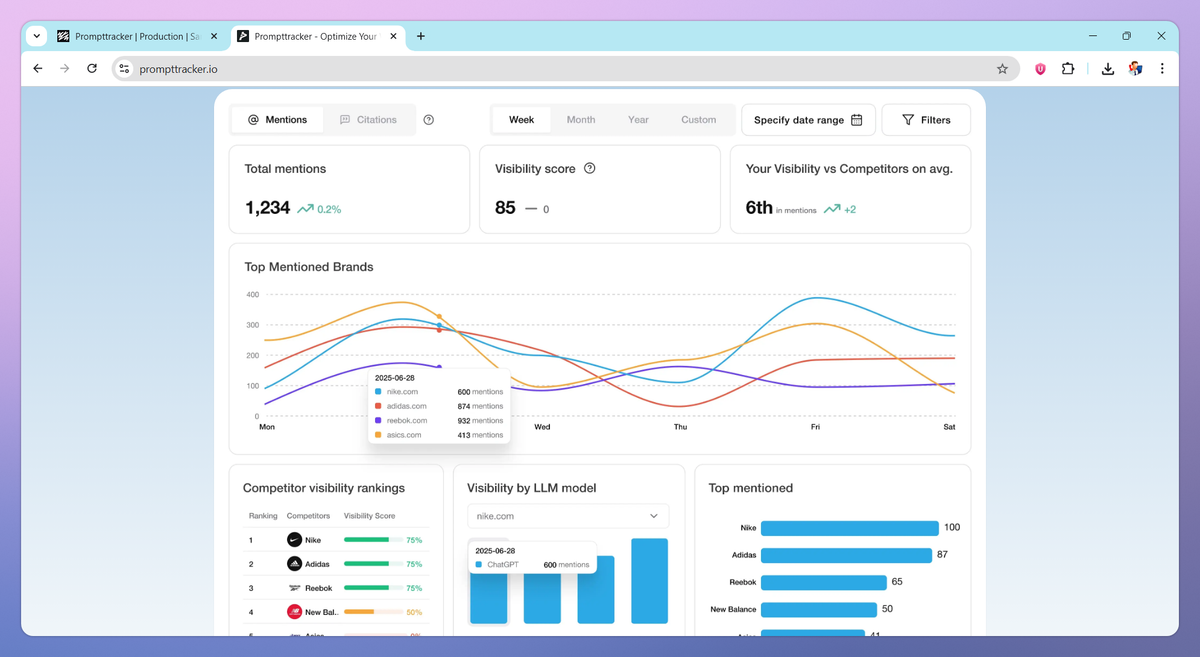Expand the tab search dropdown arrow
This screenshot has width=1200, height=657.
coord(37,36)
